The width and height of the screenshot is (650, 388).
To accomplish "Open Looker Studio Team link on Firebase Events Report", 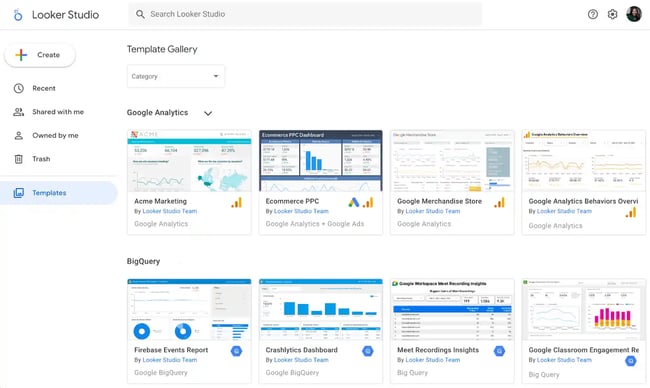I will tap(170, 360).
